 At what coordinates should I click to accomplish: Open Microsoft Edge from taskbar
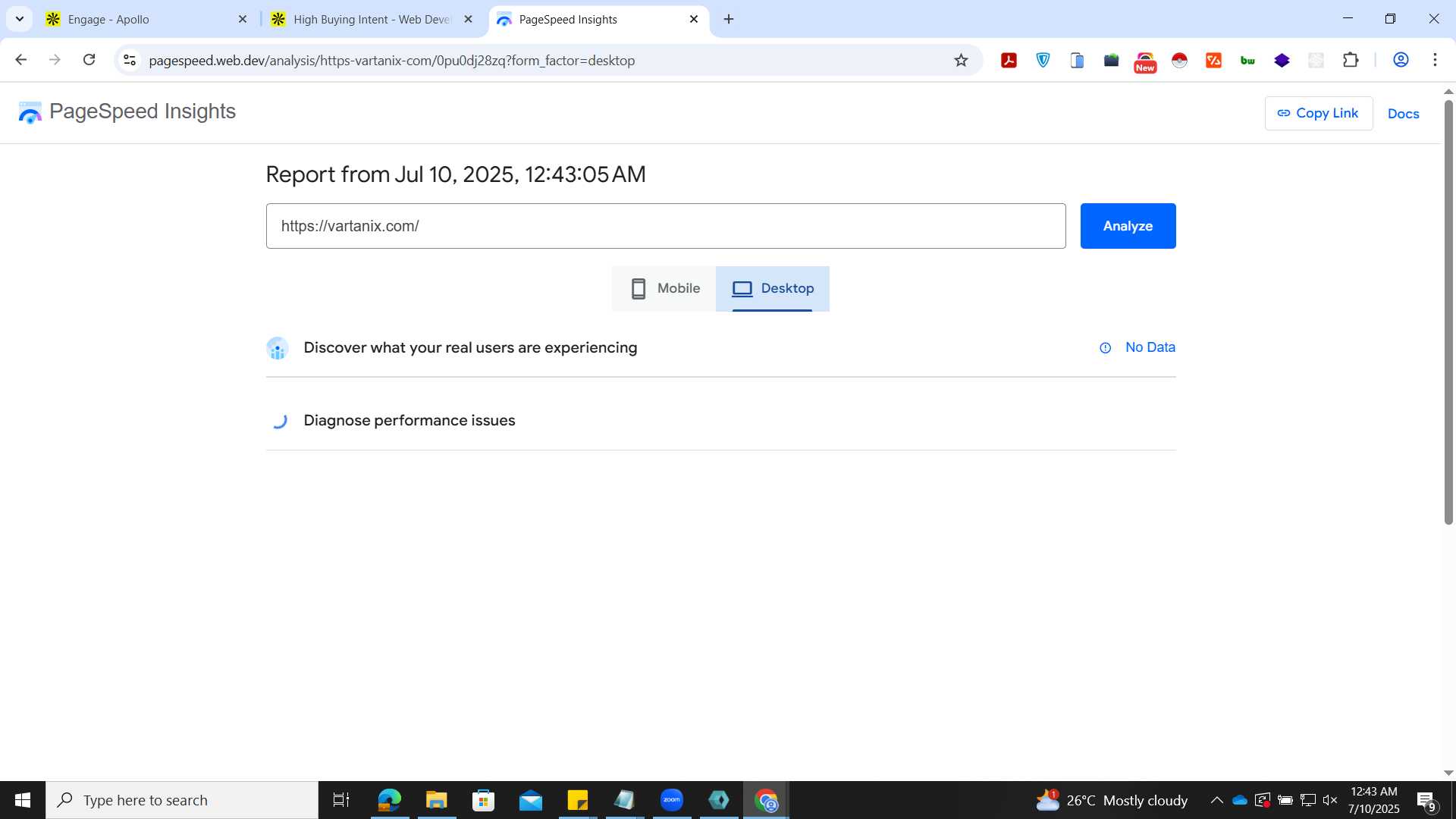coord(389,800)
